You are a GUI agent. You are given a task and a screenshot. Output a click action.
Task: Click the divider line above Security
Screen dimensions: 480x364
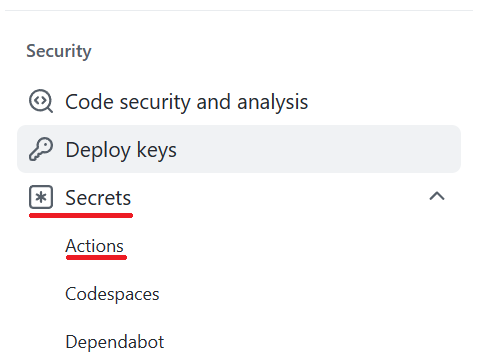[239, 10]
